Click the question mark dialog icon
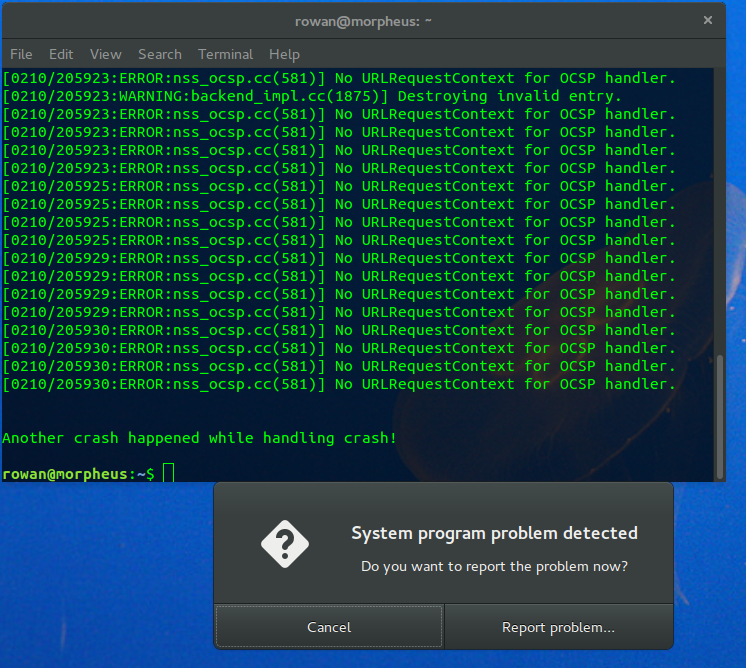 tap(285, 544)
